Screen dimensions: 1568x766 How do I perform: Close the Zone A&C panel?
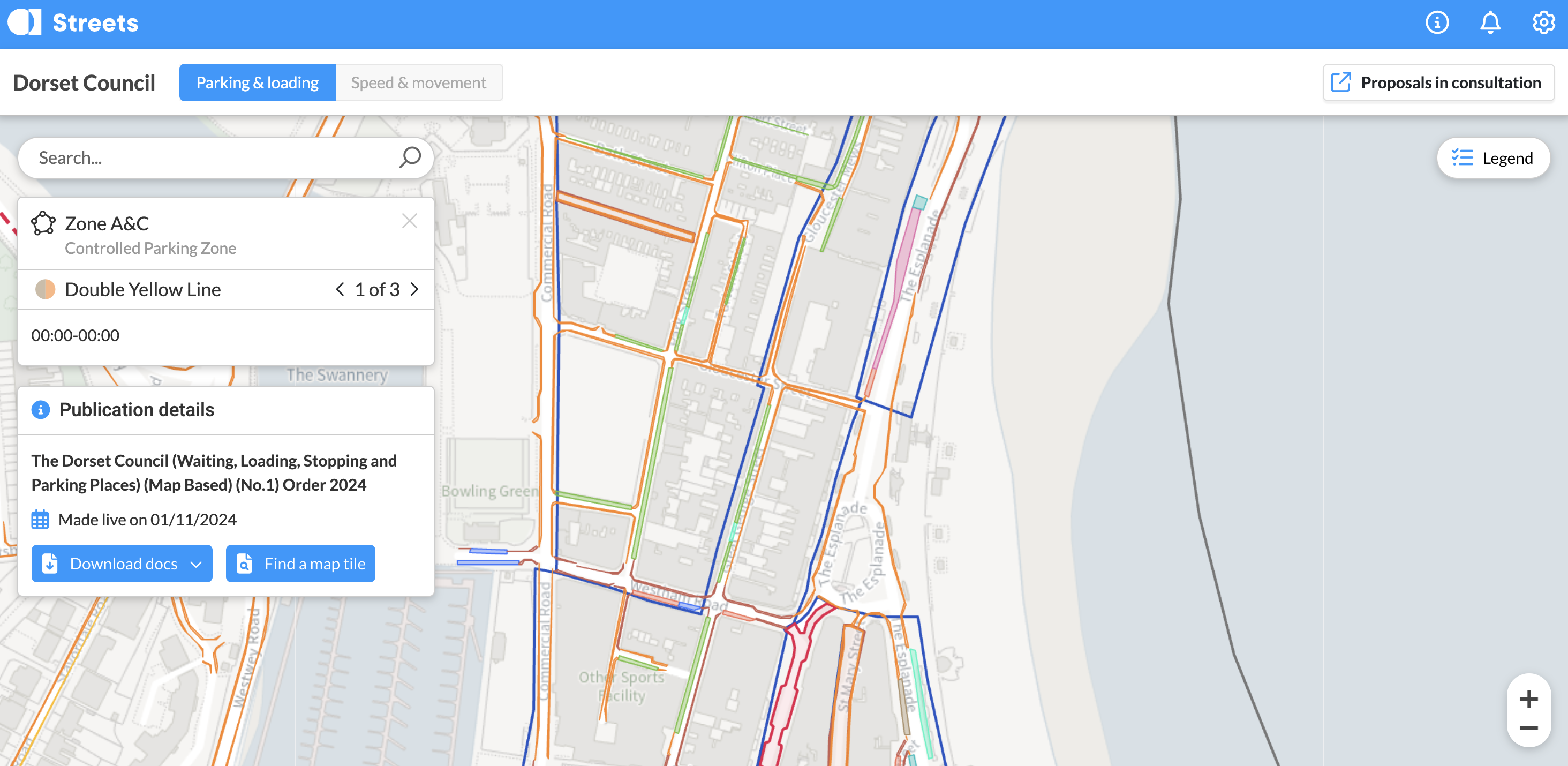(x=410, y=221)
